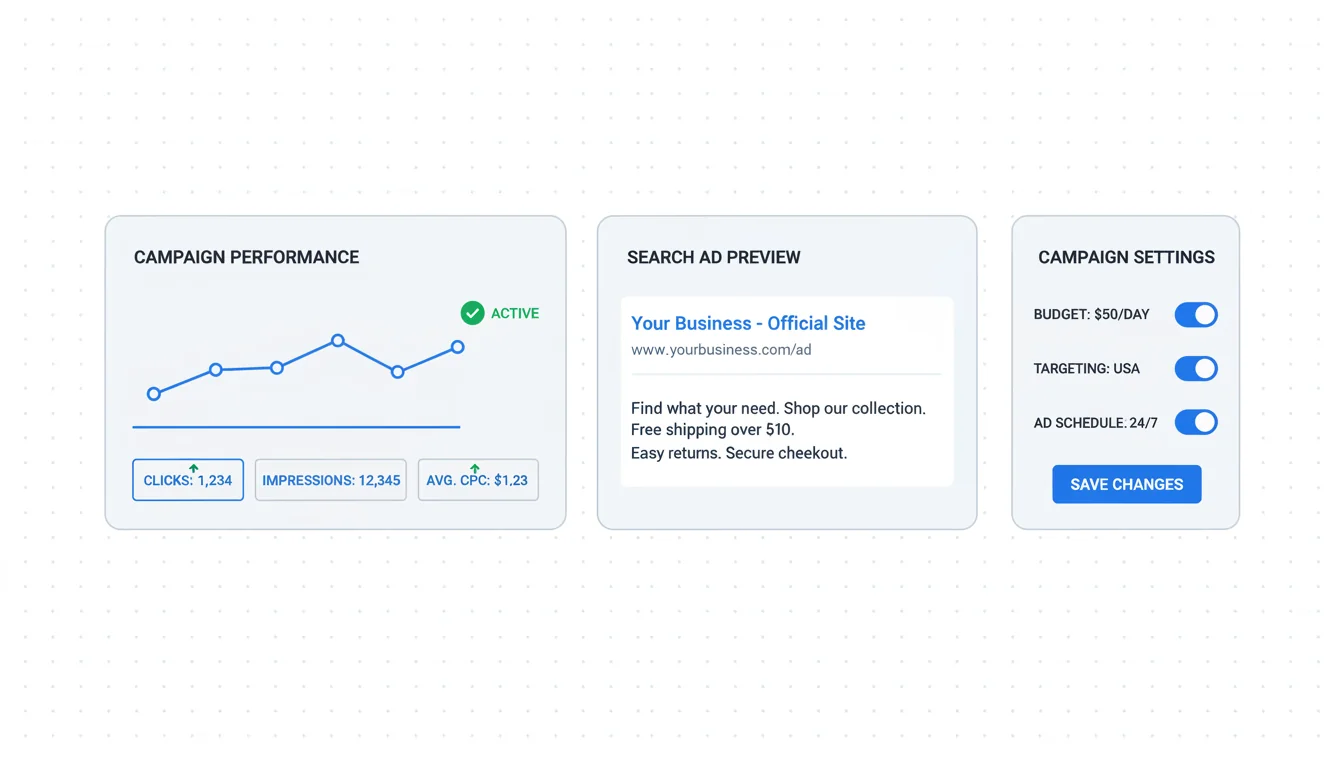Viewport: 1344px width, 768px height.
Task: Click the Campaign Settings heading
Action: pos(1126,257)
